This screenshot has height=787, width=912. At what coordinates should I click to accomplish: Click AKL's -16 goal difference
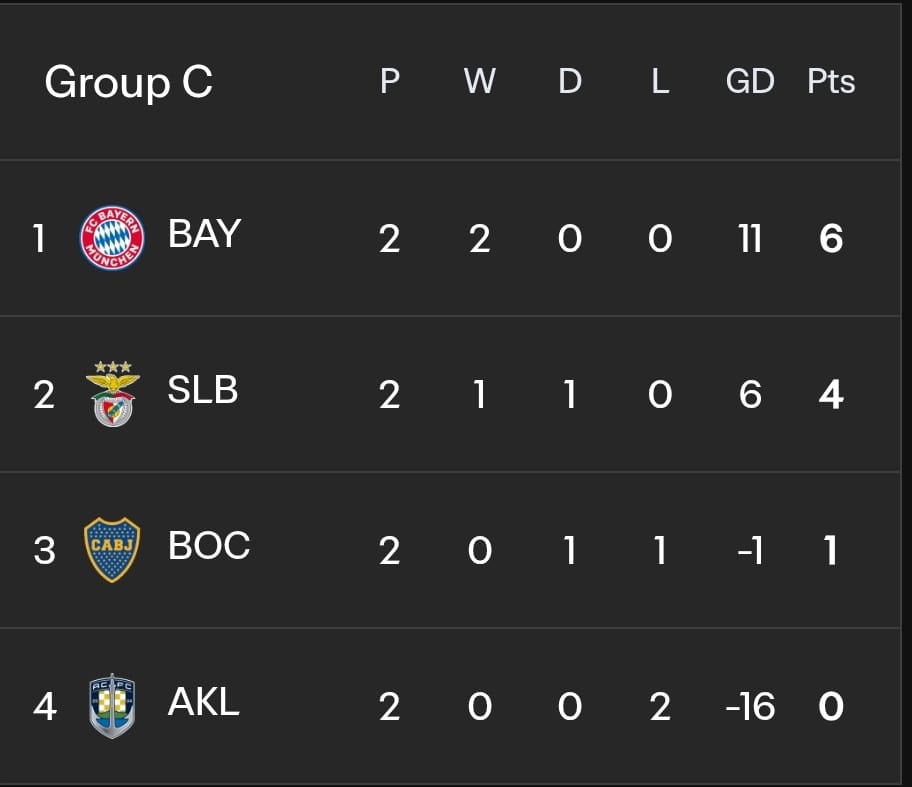(x=750, y=707)
